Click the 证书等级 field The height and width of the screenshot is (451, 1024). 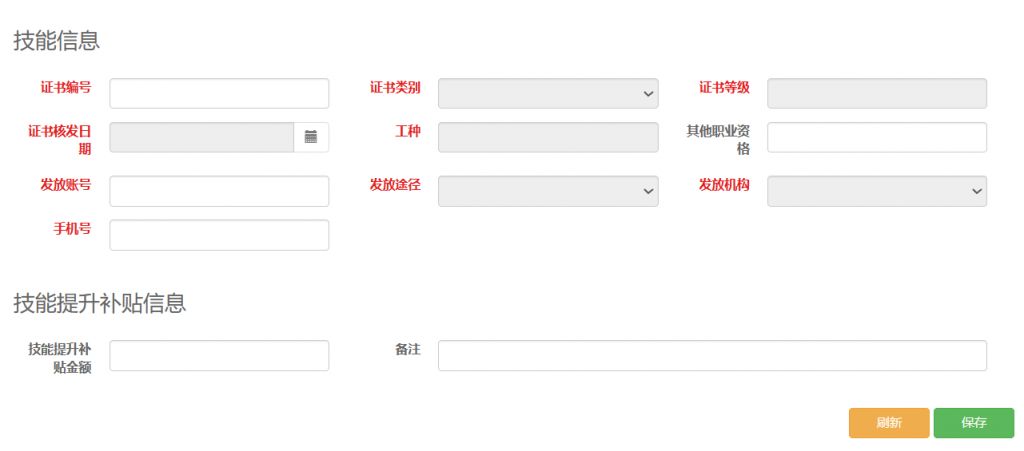(876, 93)
